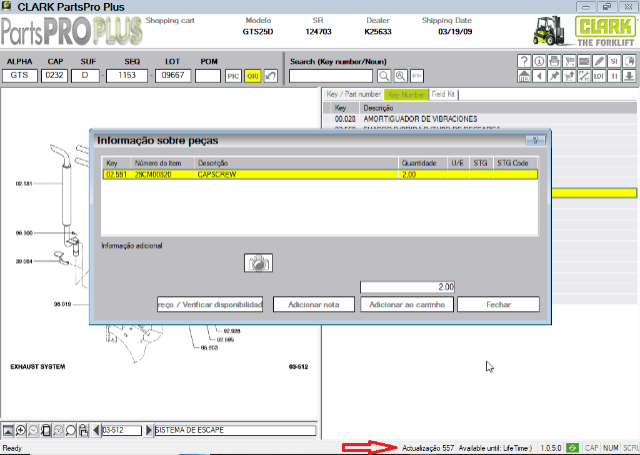Click the FH icon next to search
The image size is (640, 455).
pos(417,76)
